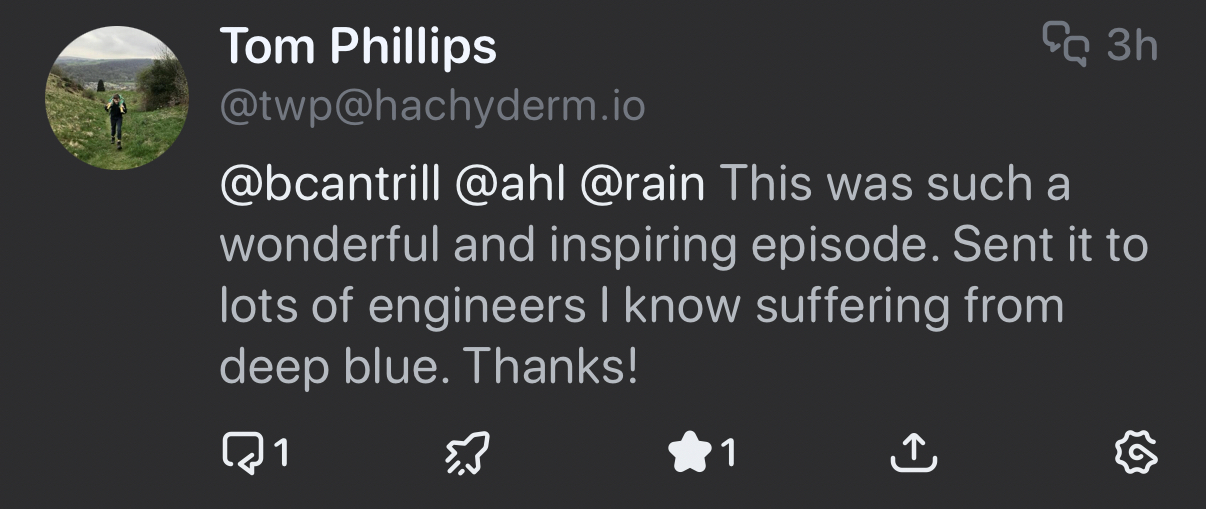1206x509 pixels.
Task: Click the Tom Phillips display name
Action: pos(358,46)
